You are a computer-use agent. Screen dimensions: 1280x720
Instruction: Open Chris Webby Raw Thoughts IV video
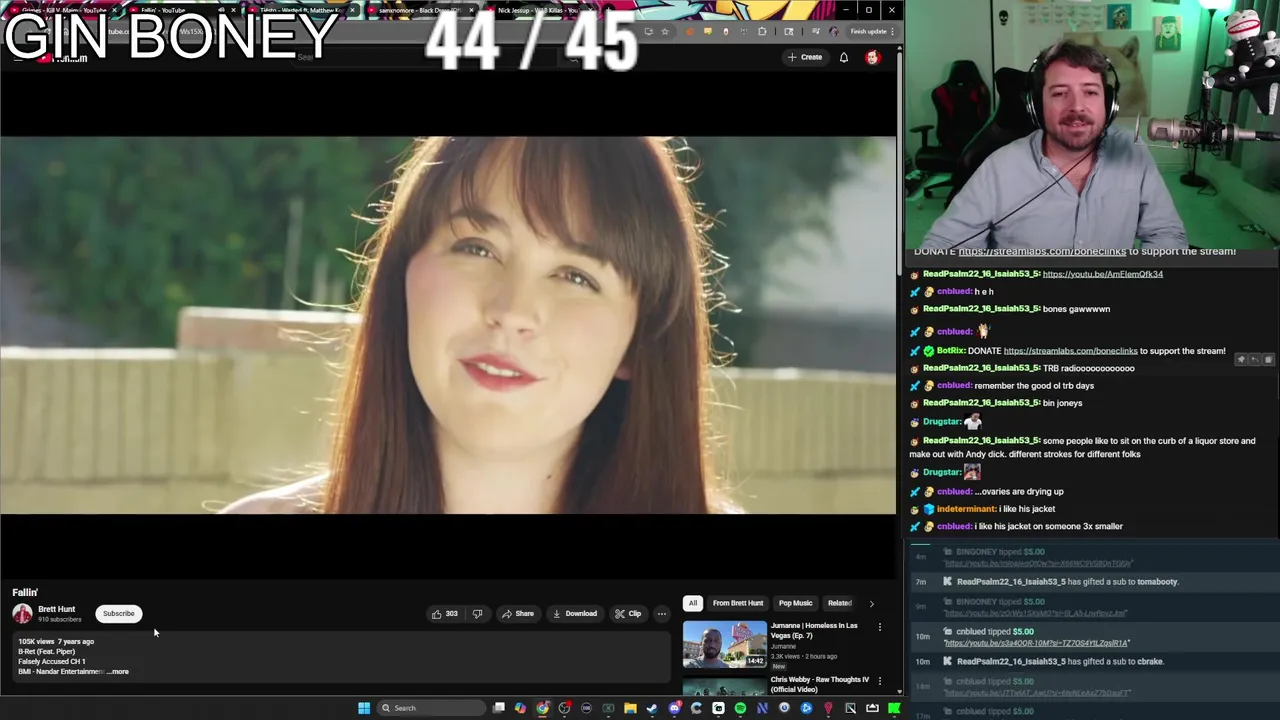point(820,684)
